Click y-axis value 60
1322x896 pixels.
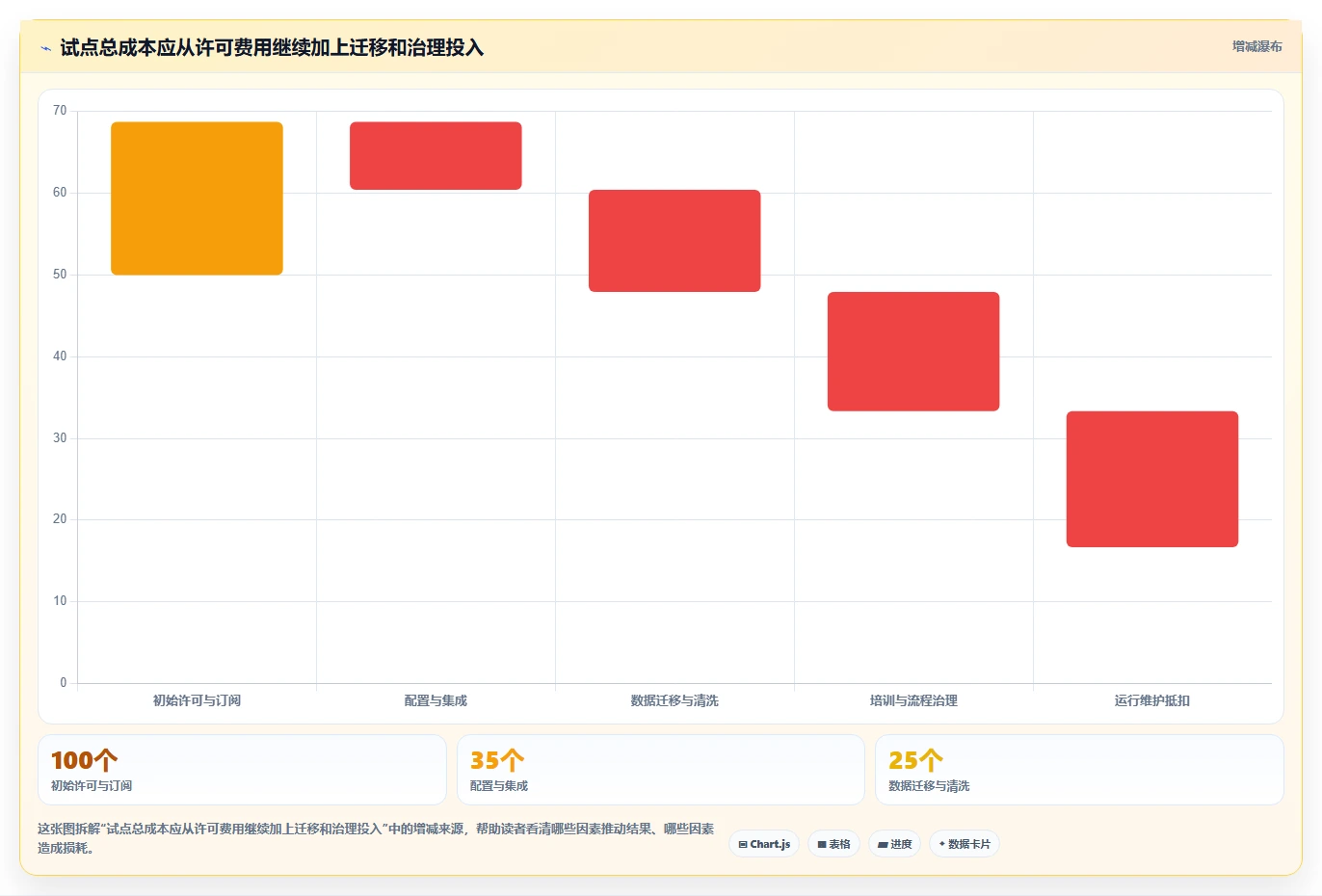(x=60, y=193)
